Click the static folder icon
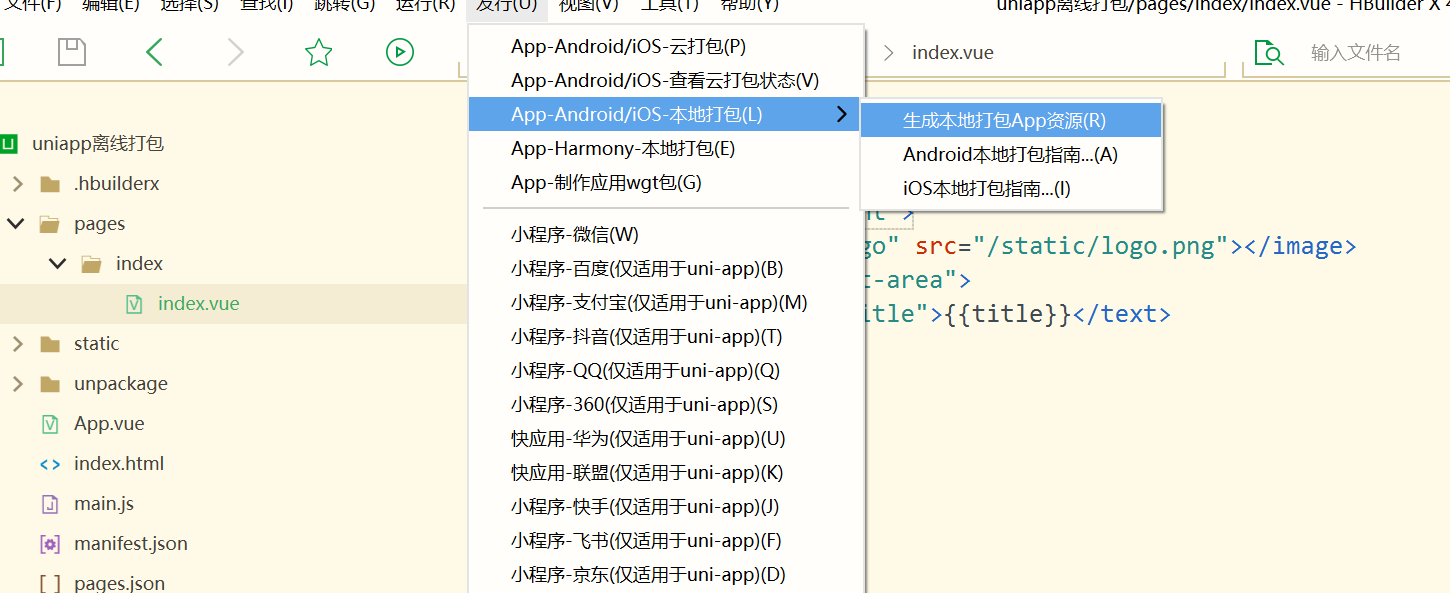Viewport: 1450px width, 593px height. point(50,344)
